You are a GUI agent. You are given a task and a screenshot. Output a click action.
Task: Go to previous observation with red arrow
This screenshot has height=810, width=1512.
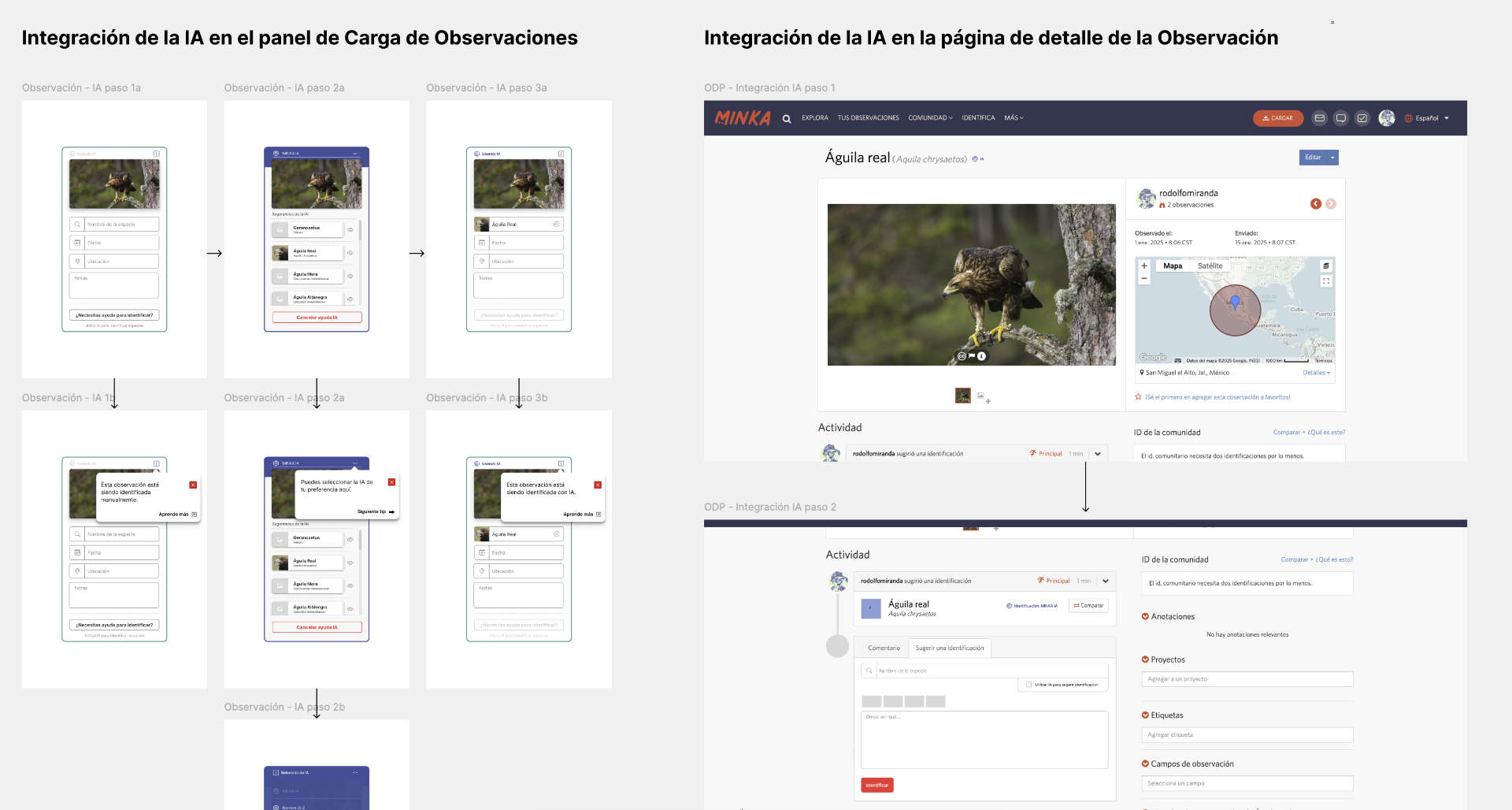pyautogui.click(x=1315, y=204)
